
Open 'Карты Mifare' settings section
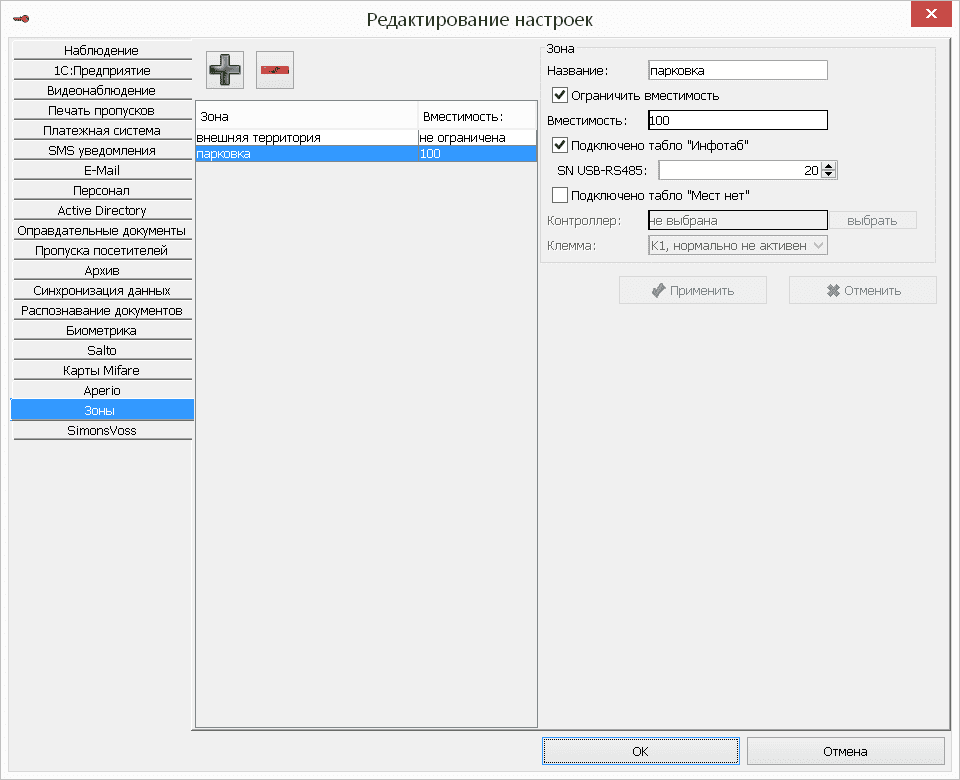click(101, 370)
